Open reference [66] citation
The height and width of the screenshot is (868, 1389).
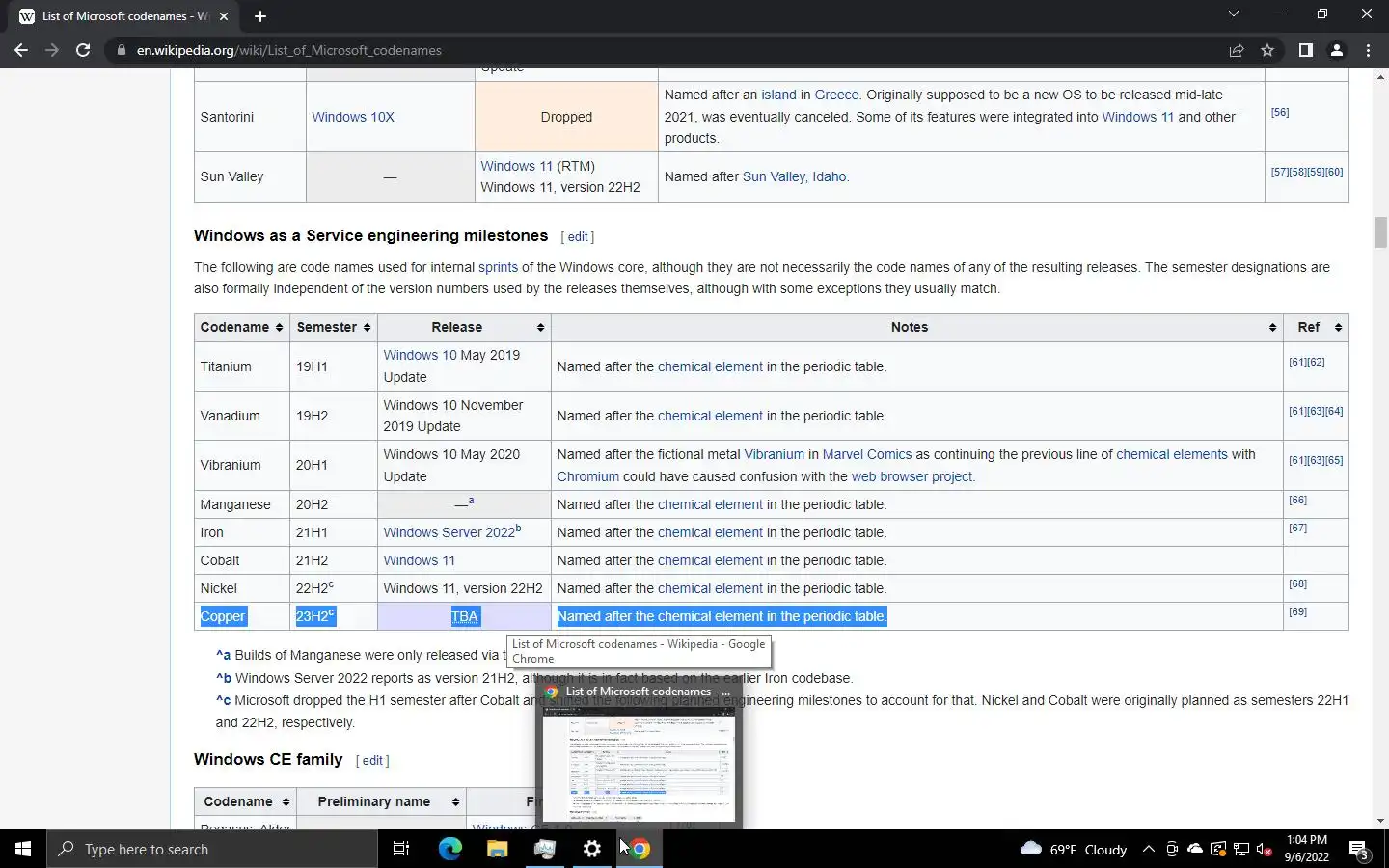tap(1298, 500)
